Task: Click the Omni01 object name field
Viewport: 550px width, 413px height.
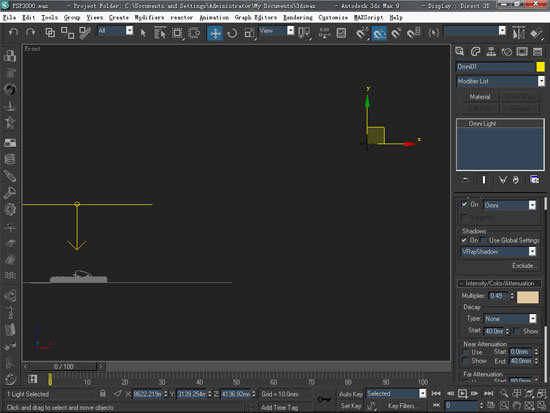Action: click(495, 67)
